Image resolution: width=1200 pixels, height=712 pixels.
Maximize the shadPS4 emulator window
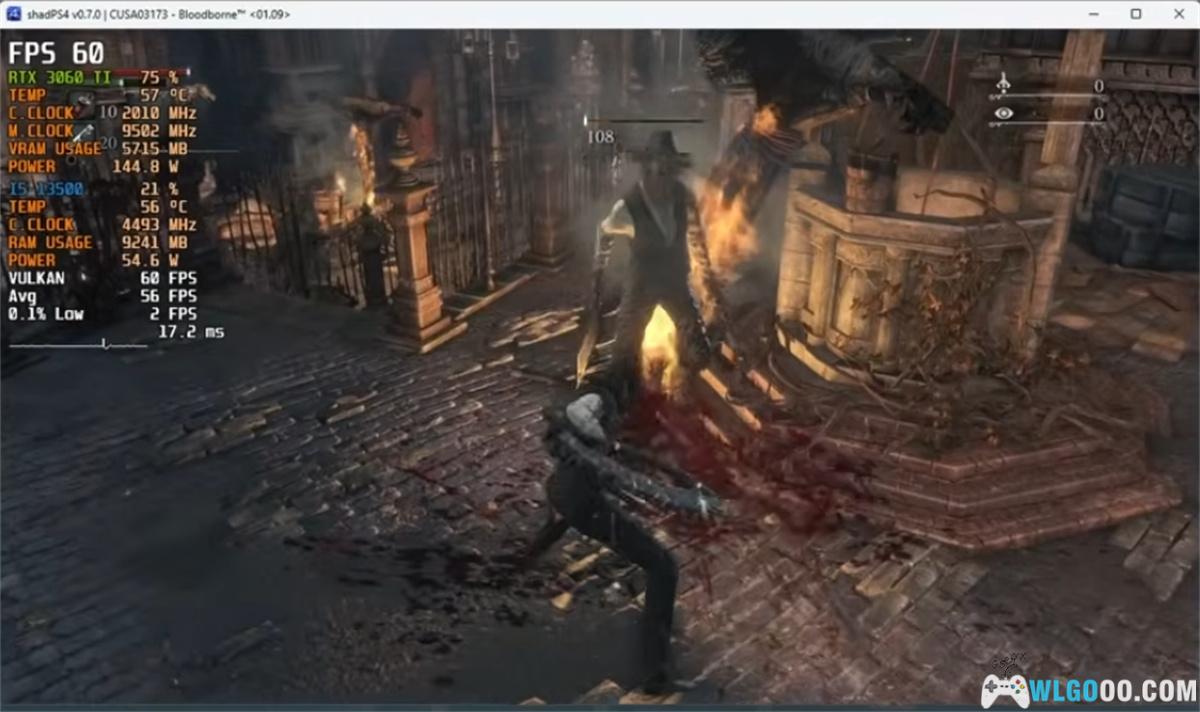1136,13
